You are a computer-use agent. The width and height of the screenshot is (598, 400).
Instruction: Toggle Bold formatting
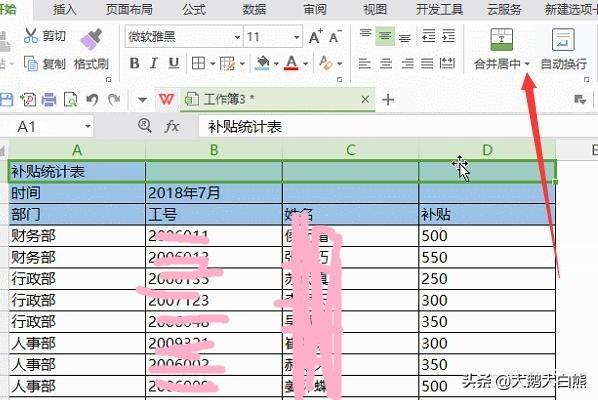click(134, 63)
